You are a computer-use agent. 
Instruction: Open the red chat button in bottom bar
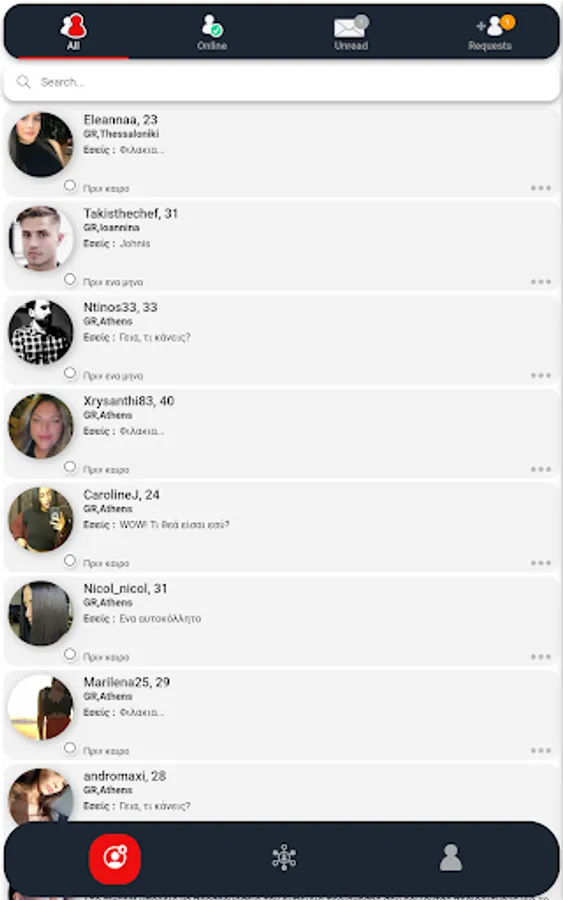coord(115,859)
